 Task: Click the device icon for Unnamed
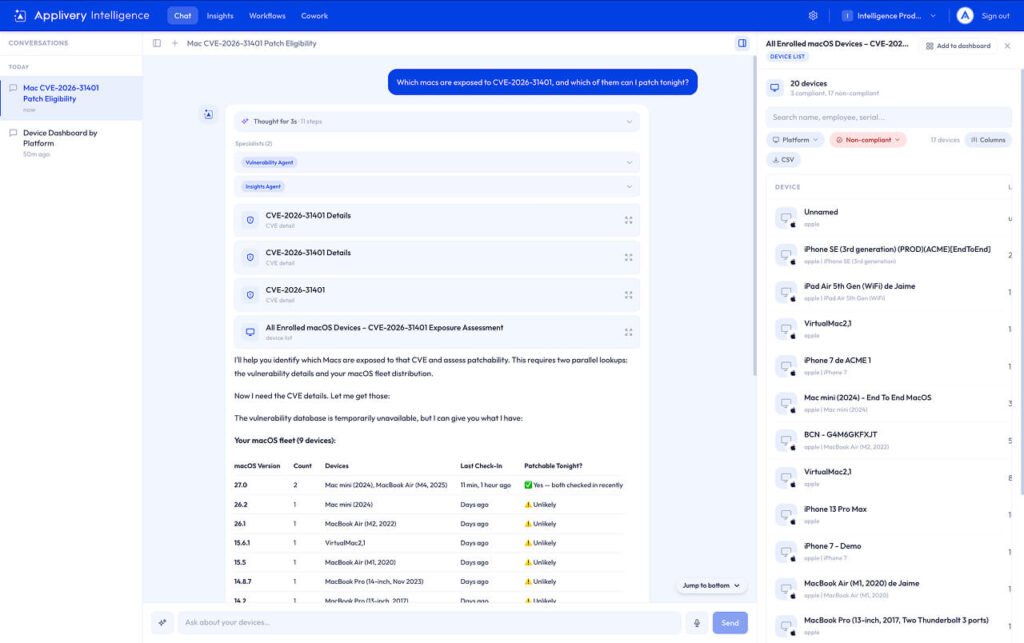click(x=786, y=217)
